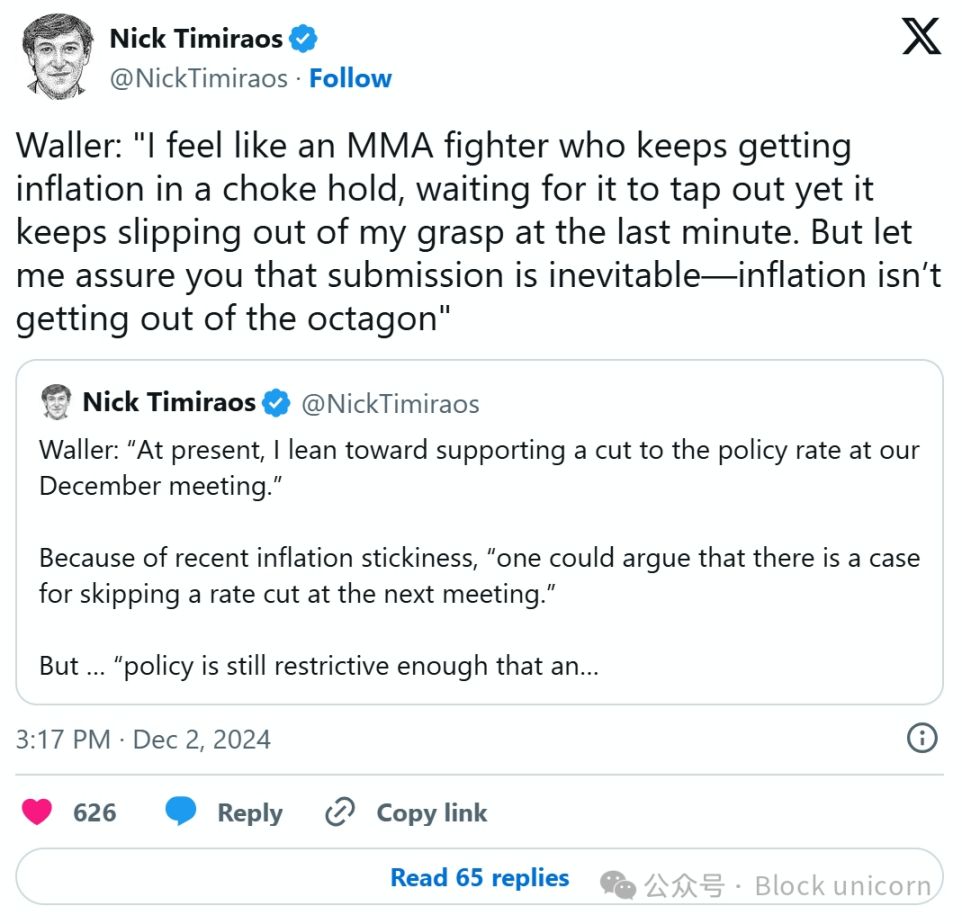This screenshot has width=962, height=924.
Task: Open the main author's Nick Timiraos name link
Action: click(196, 39)
